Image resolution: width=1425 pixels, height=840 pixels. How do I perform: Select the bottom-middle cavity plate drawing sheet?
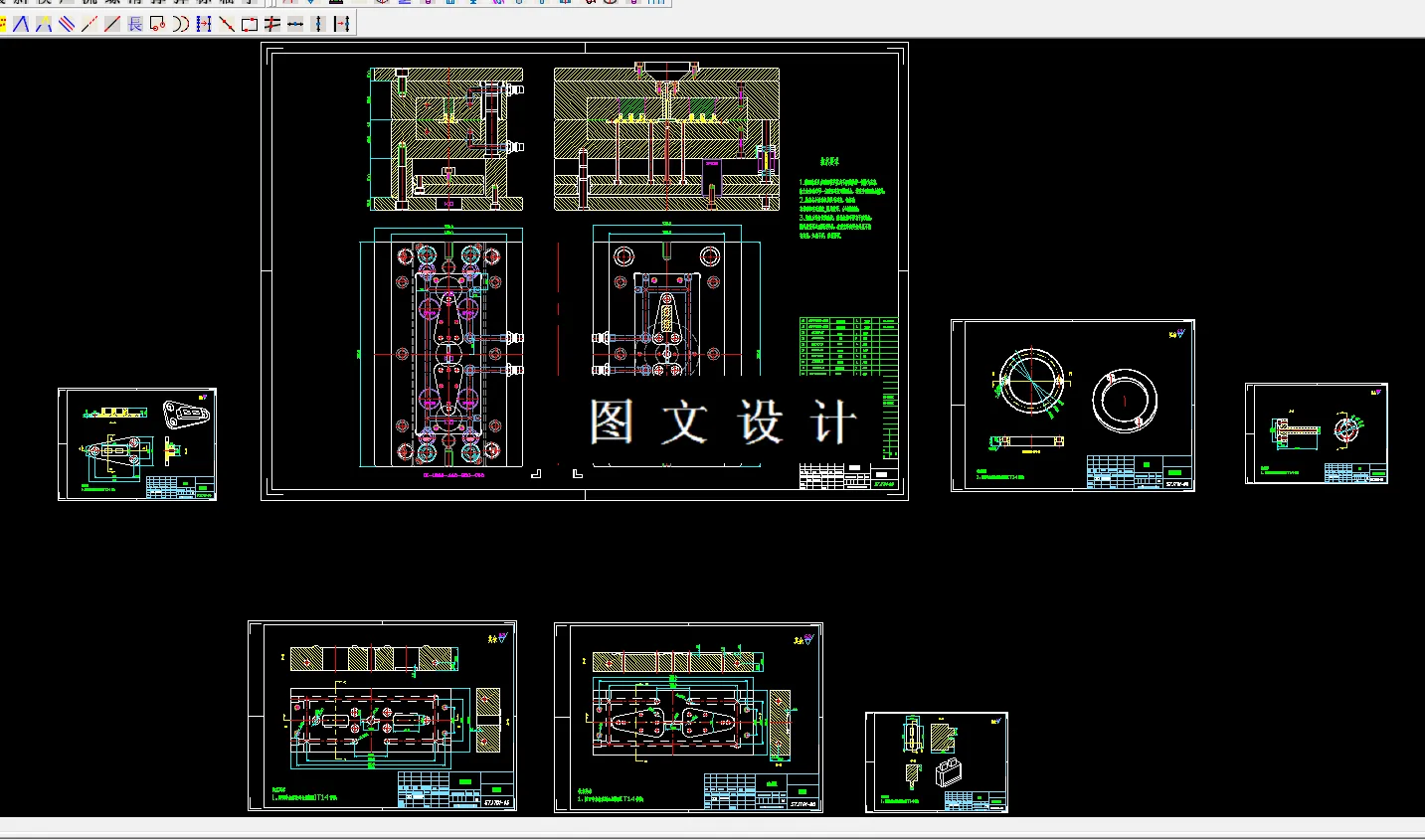pos(688,718)
